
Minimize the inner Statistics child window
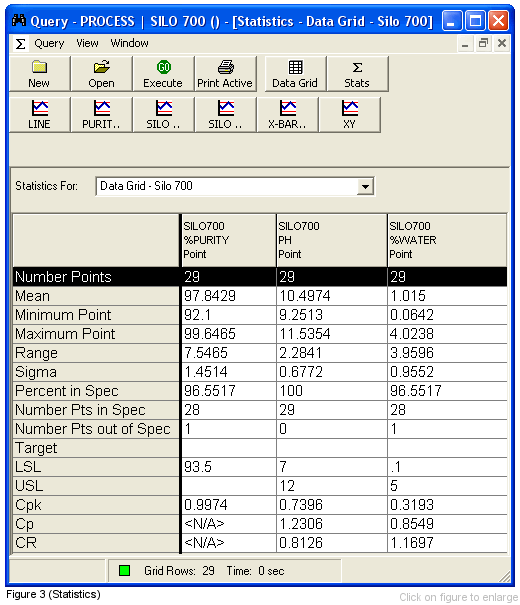click(x=465, y=44)
